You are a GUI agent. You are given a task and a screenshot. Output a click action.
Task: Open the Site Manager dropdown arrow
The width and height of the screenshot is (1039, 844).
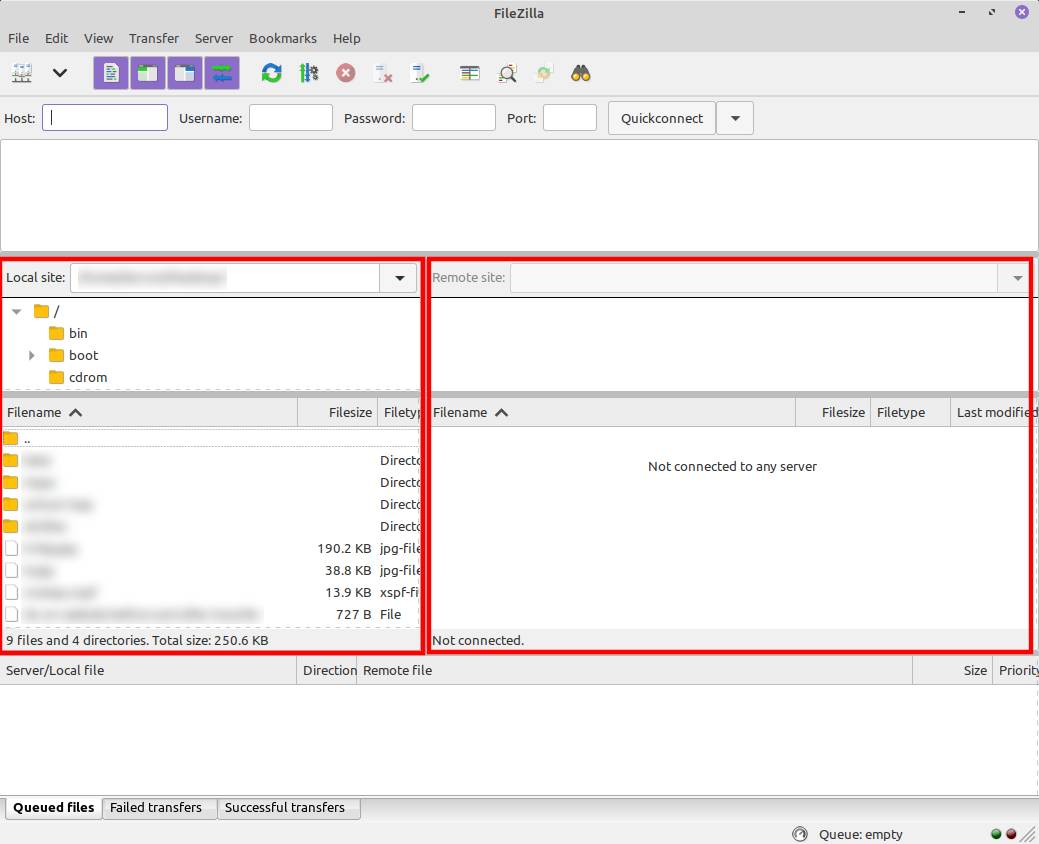tap(60, 73)
